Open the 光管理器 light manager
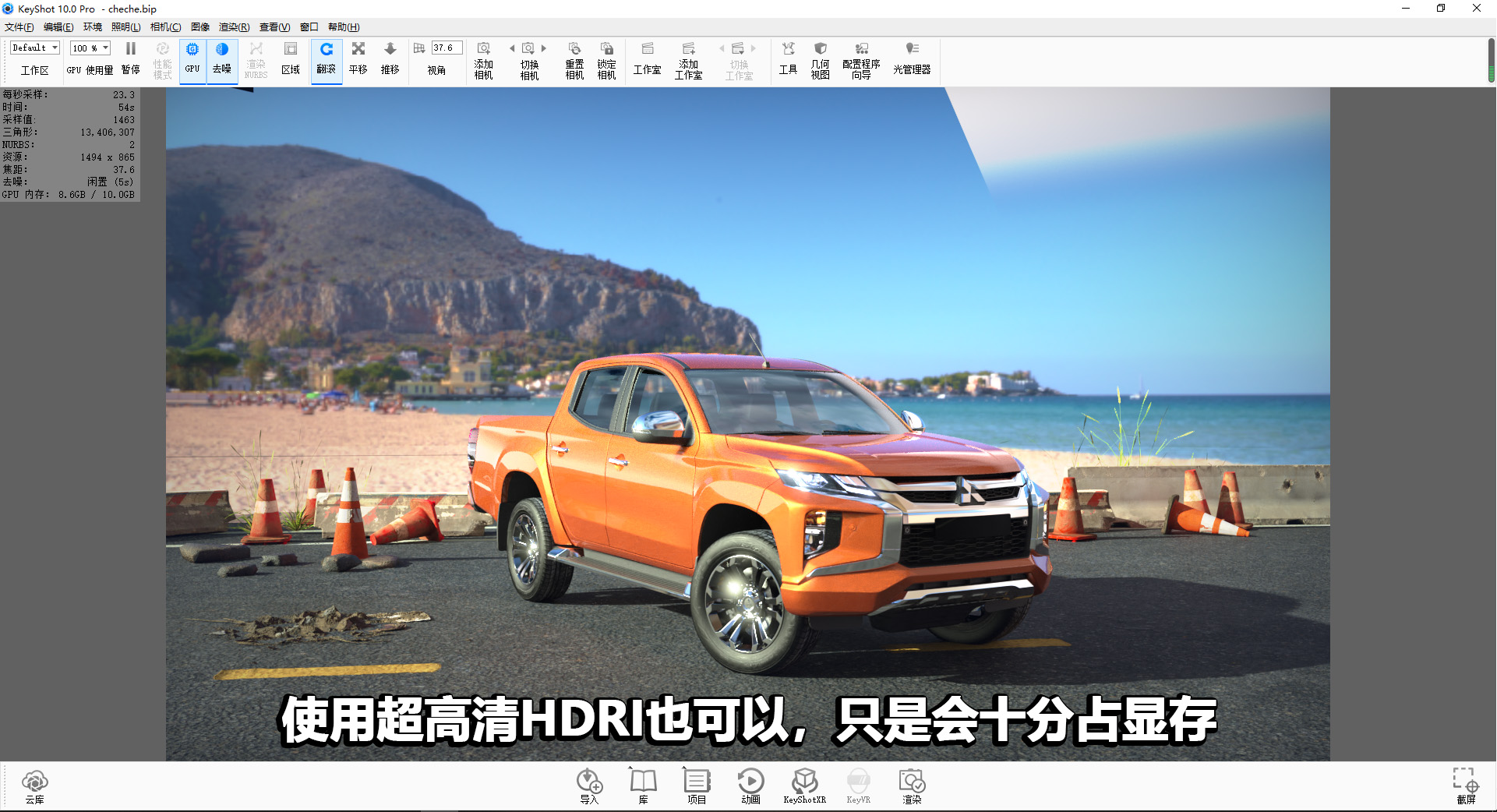 point(911,58)
